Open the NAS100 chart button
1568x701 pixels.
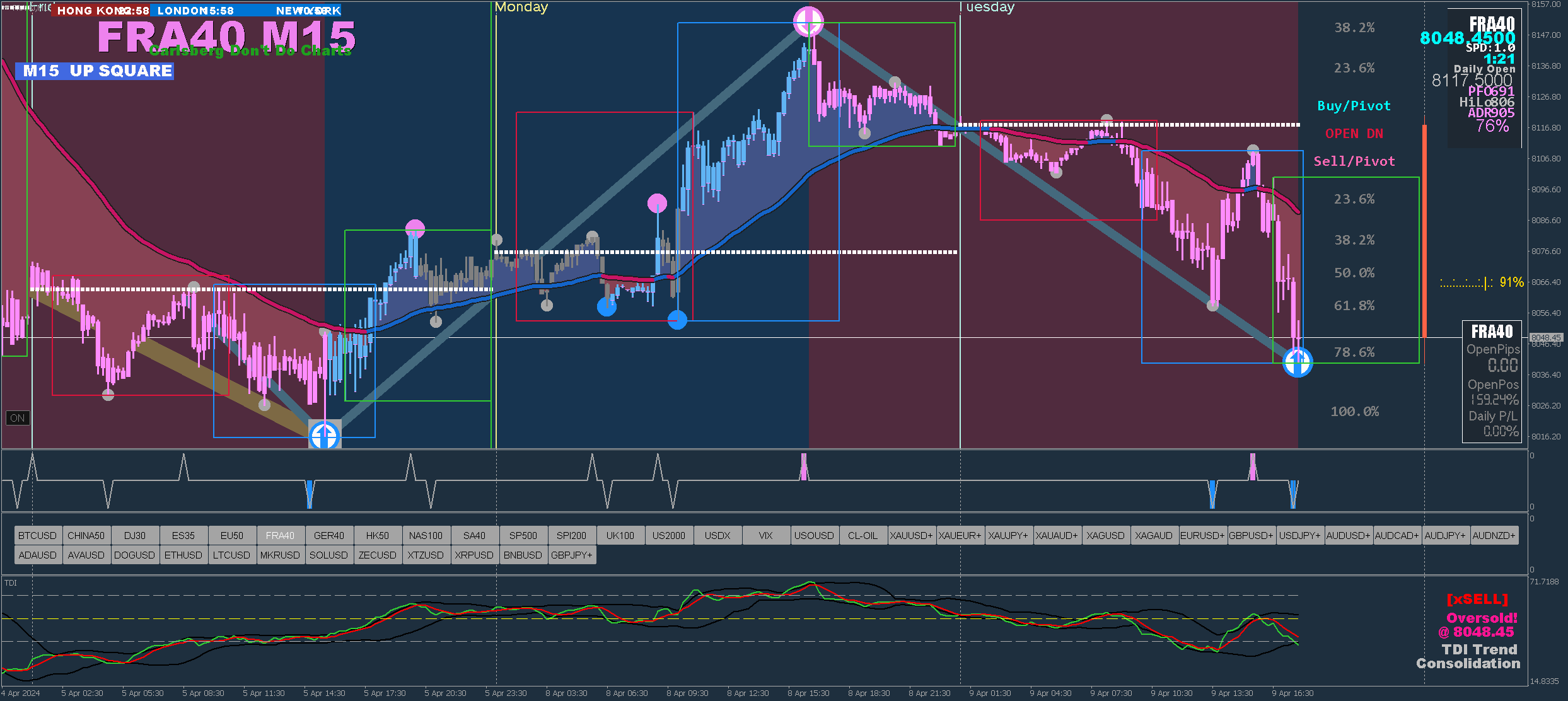(426, 535)
